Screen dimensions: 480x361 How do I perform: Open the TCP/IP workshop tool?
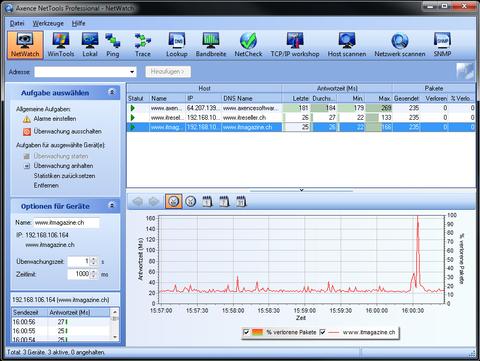click(295, 45)
